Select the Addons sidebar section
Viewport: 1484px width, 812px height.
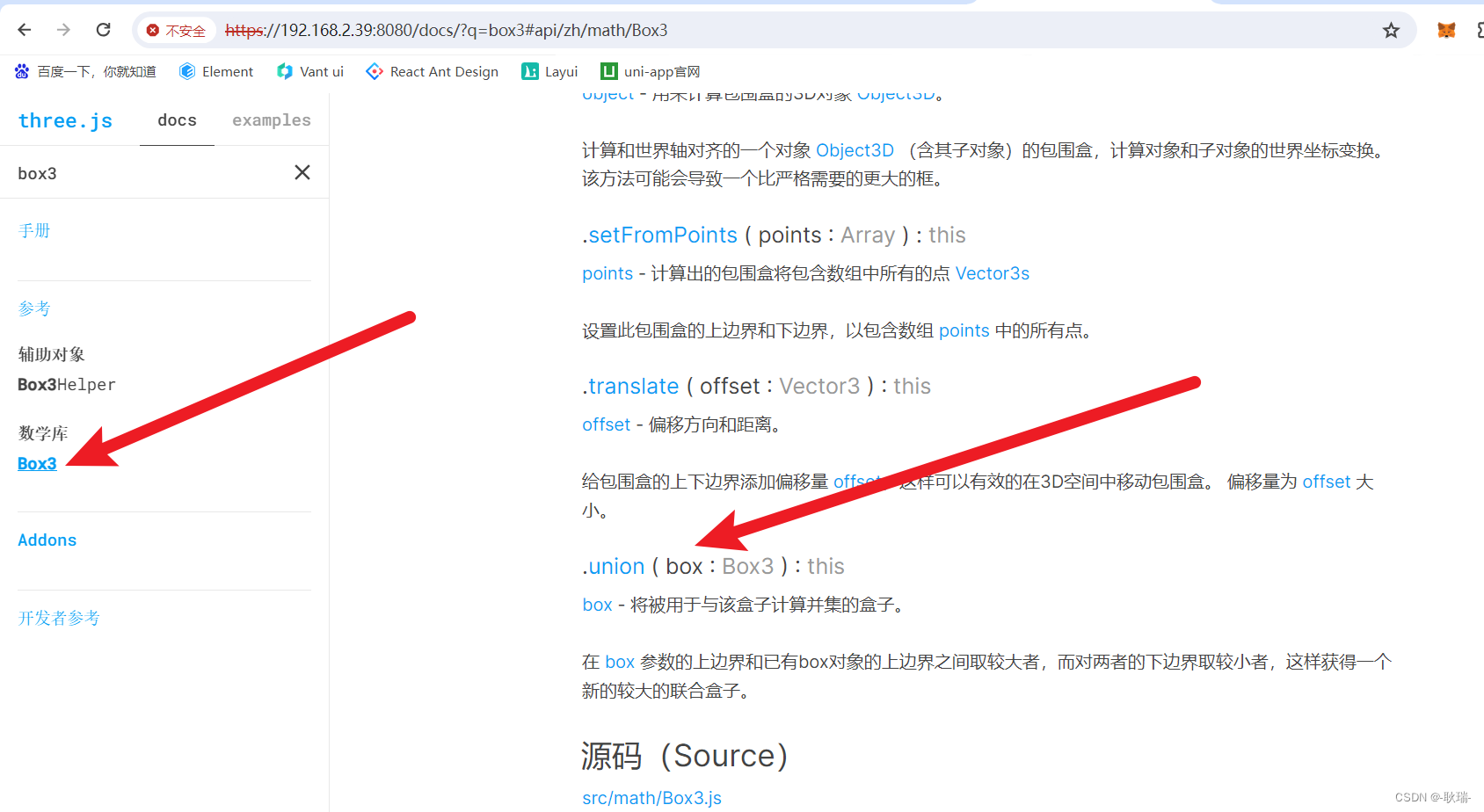click(x=47, y=540)
